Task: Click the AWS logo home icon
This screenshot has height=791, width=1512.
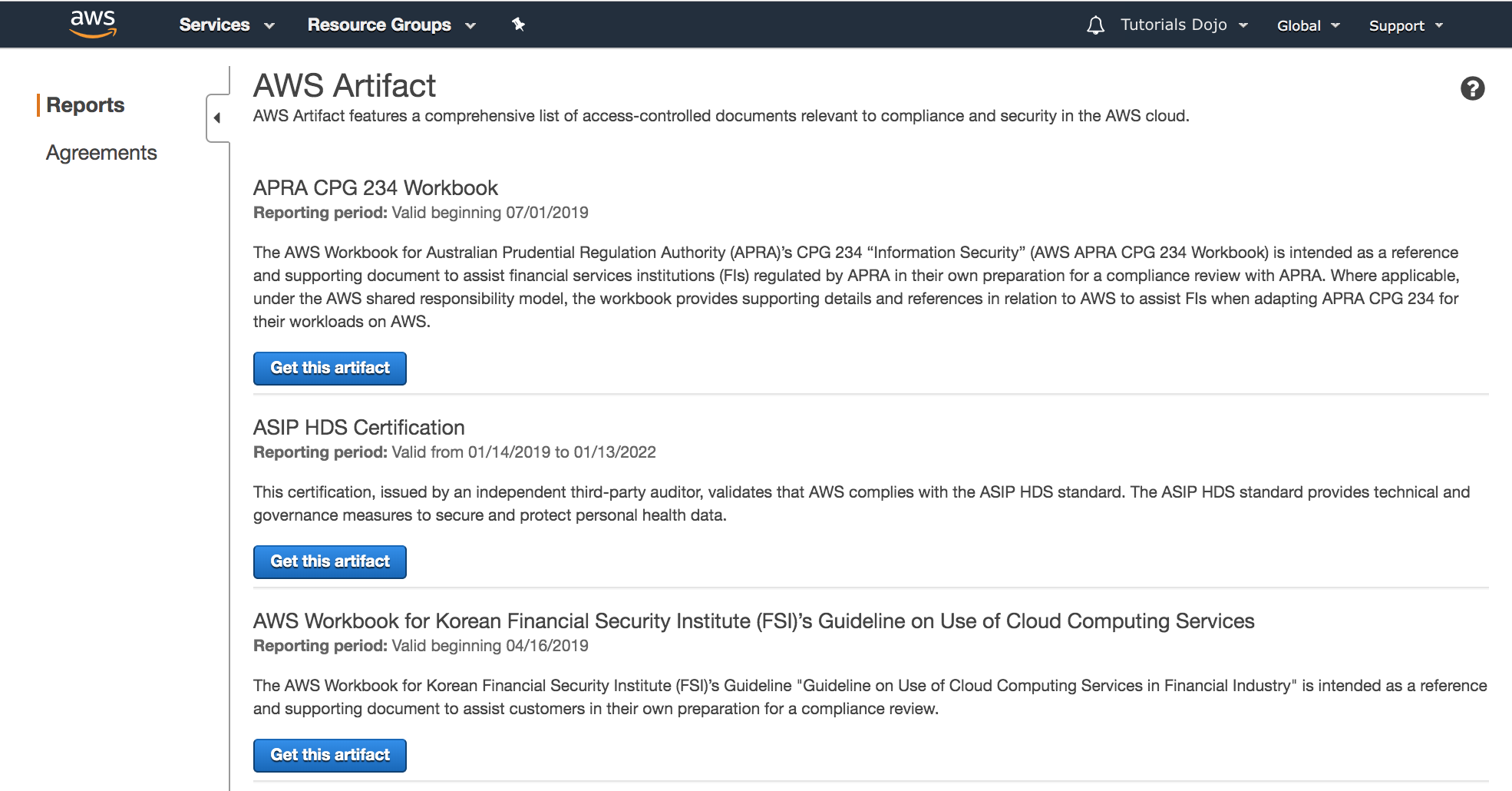Action: (93, 24)
